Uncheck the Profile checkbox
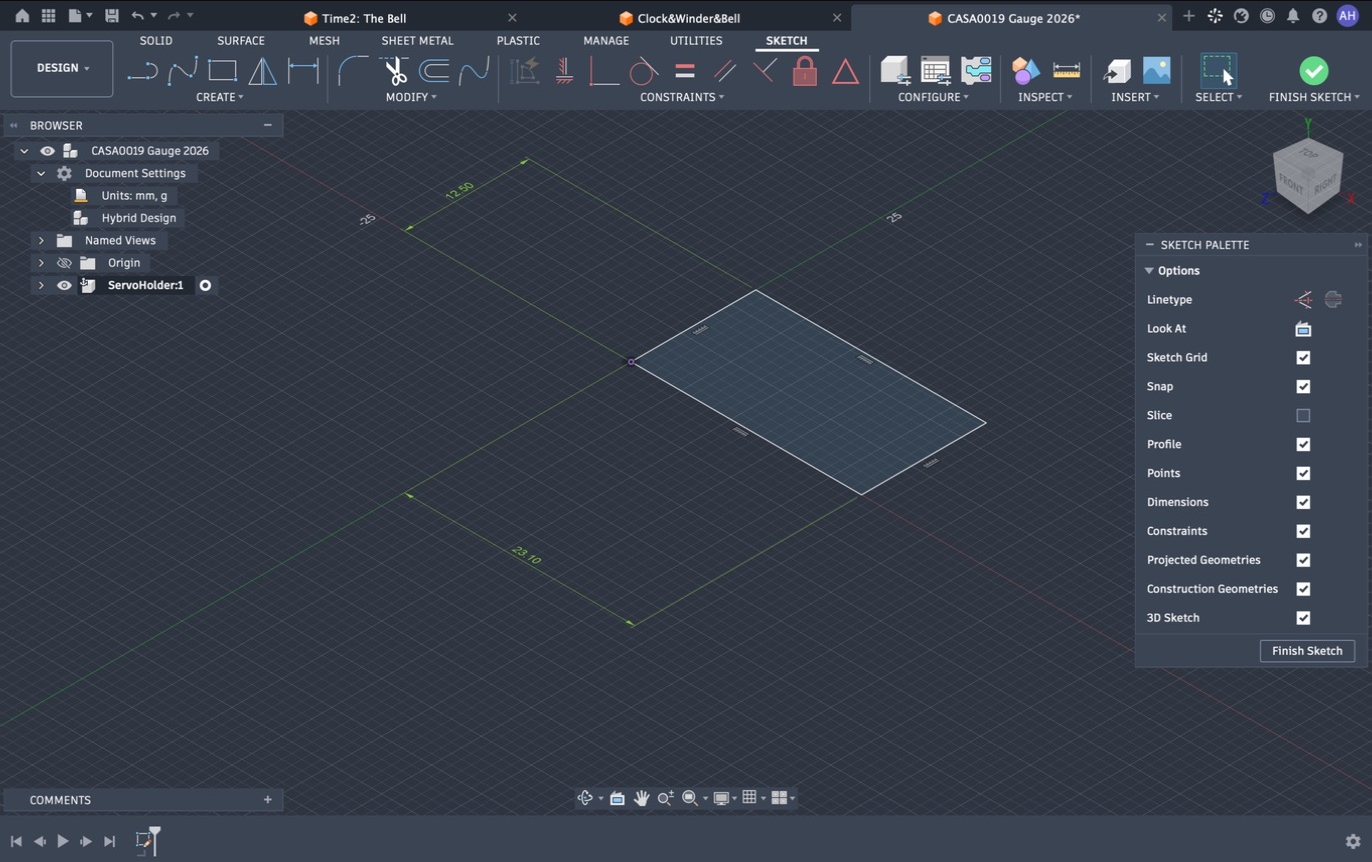 tap(1303, 445)
